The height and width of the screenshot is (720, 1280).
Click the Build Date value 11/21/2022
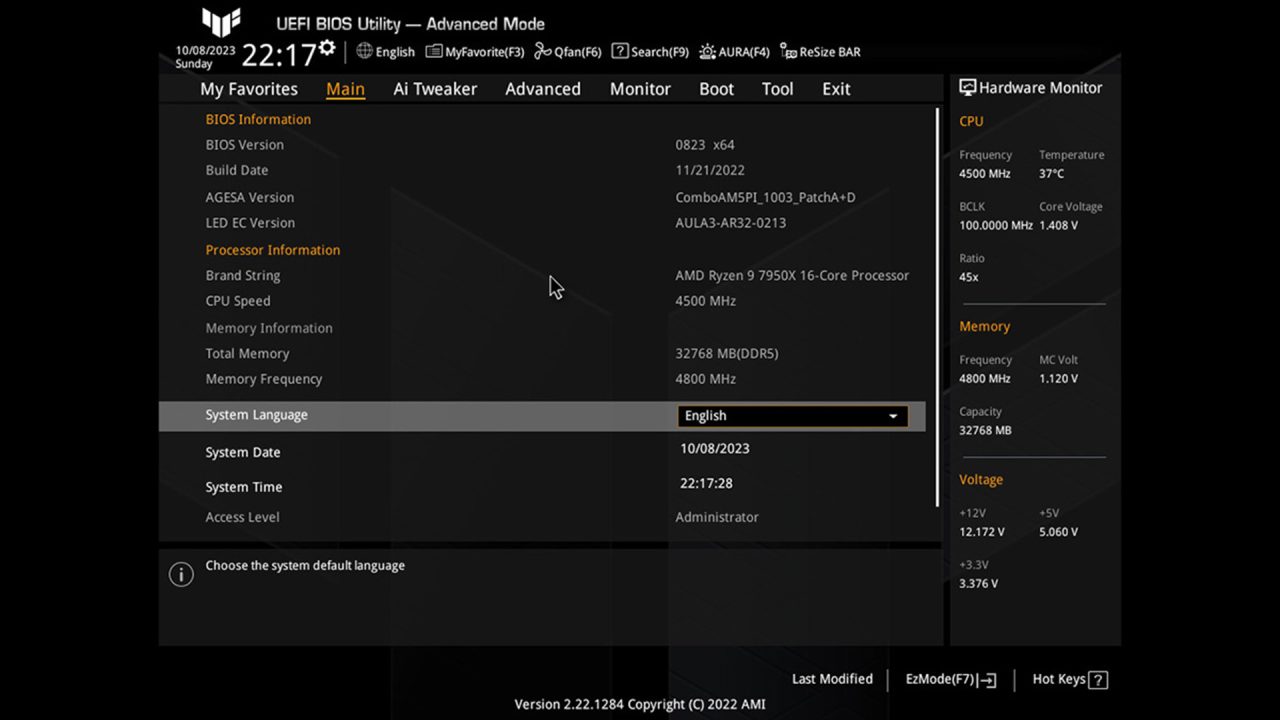710,171
